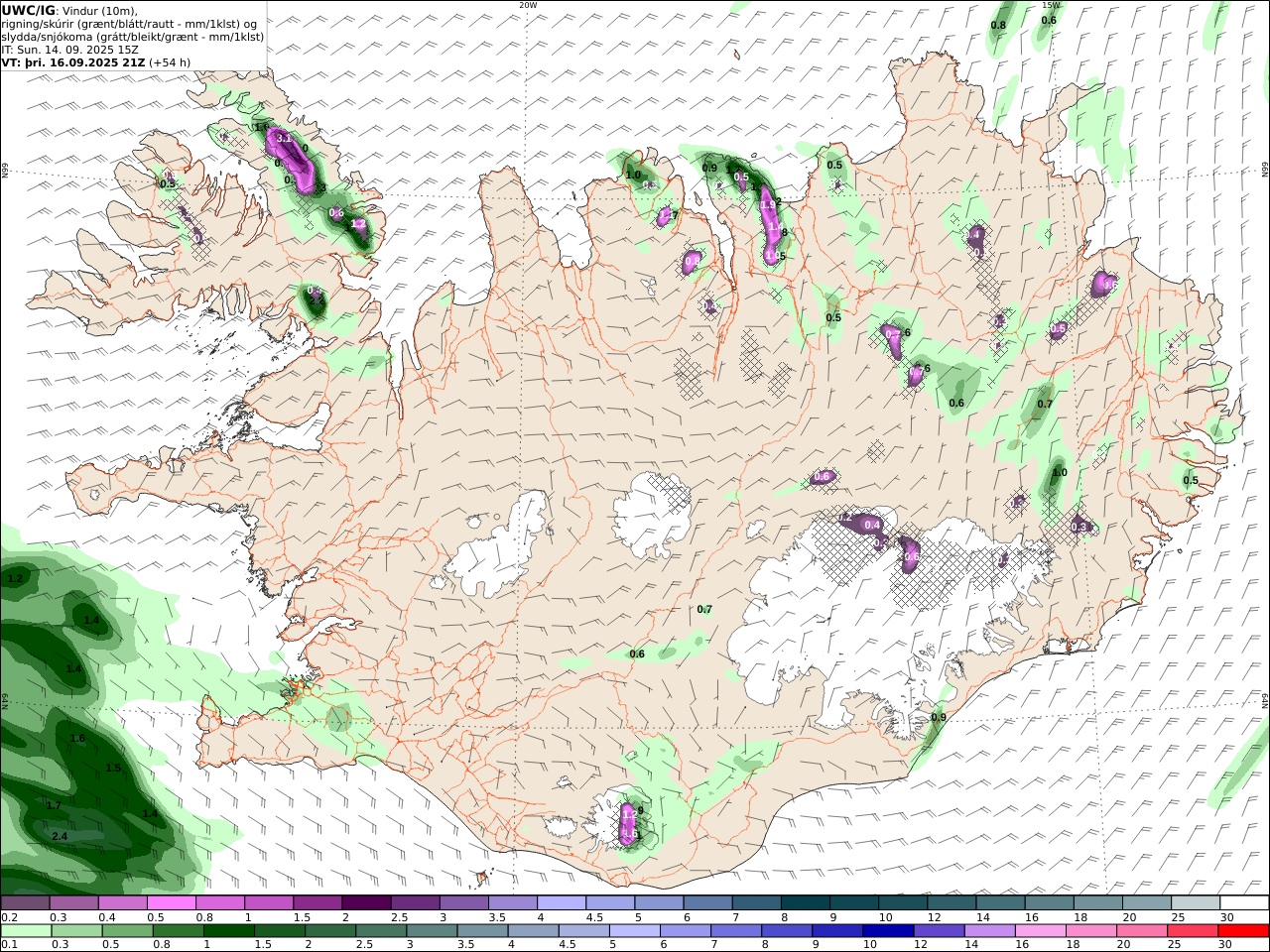Click the 'slydda/snjókoma' legend description line
The image size is (1270, 952).
(133, 37)
